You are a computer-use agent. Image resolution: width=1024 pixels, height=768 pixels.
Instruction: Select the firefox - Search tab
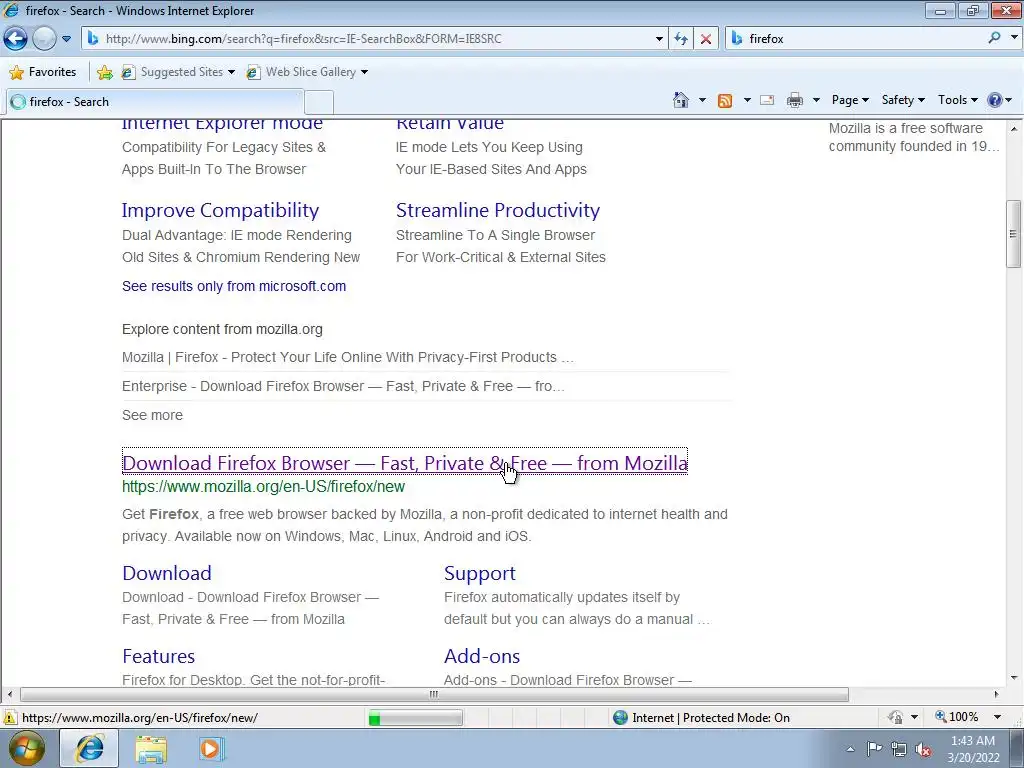click(x=155, y=102)
